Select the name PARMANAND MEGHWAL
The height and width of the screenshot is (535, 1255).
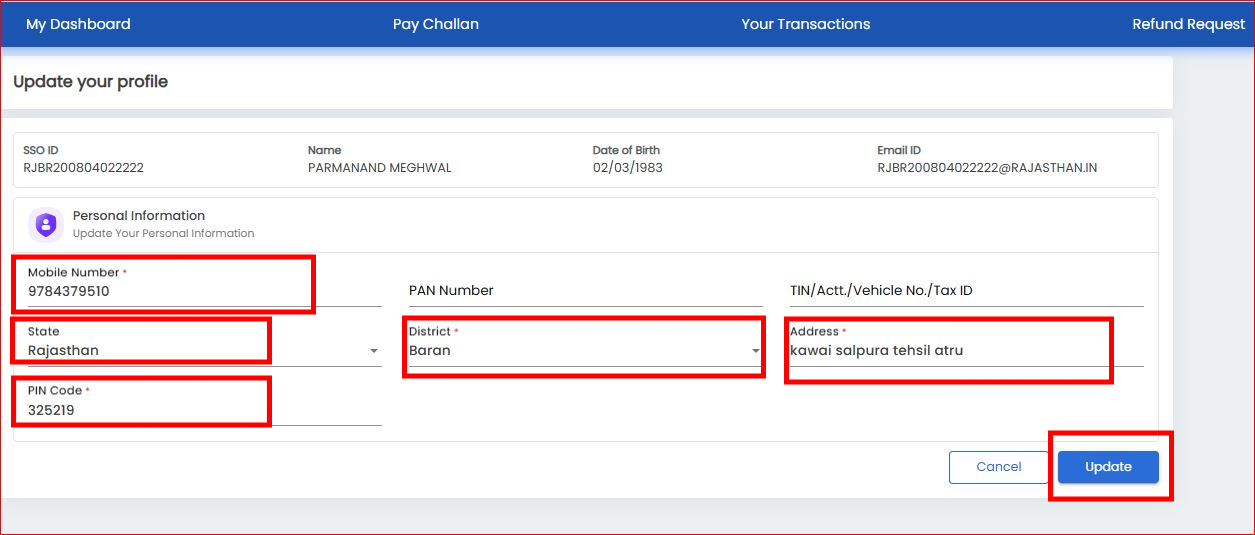(380, 168)
